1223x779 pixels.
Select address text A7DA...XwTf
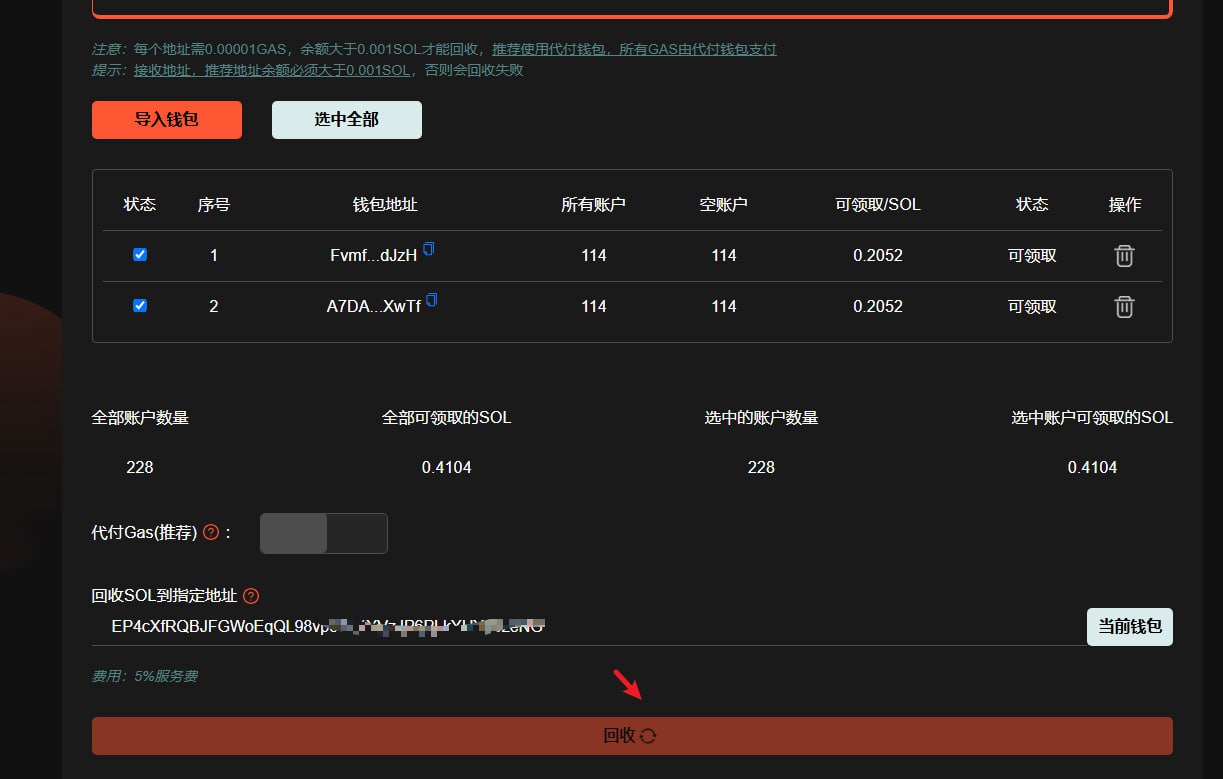tap(374, 307)
